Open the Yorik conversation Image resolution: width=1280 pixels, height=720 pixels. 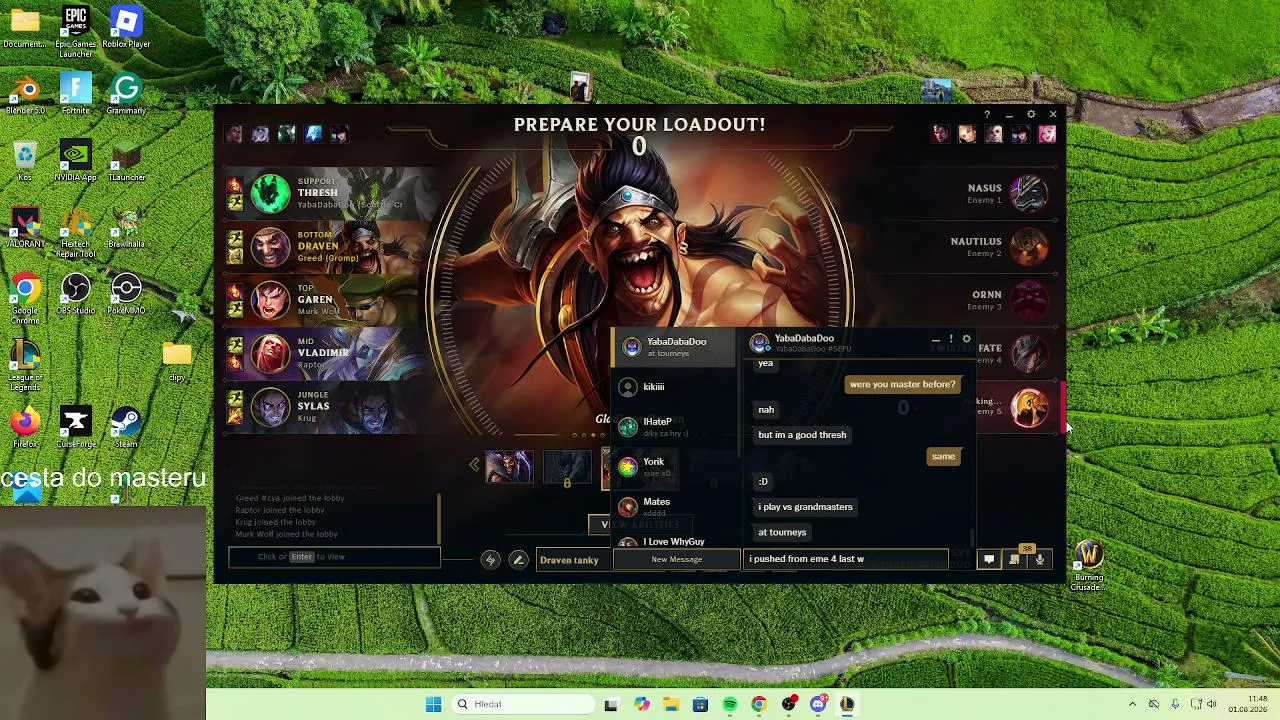[675, 466]
